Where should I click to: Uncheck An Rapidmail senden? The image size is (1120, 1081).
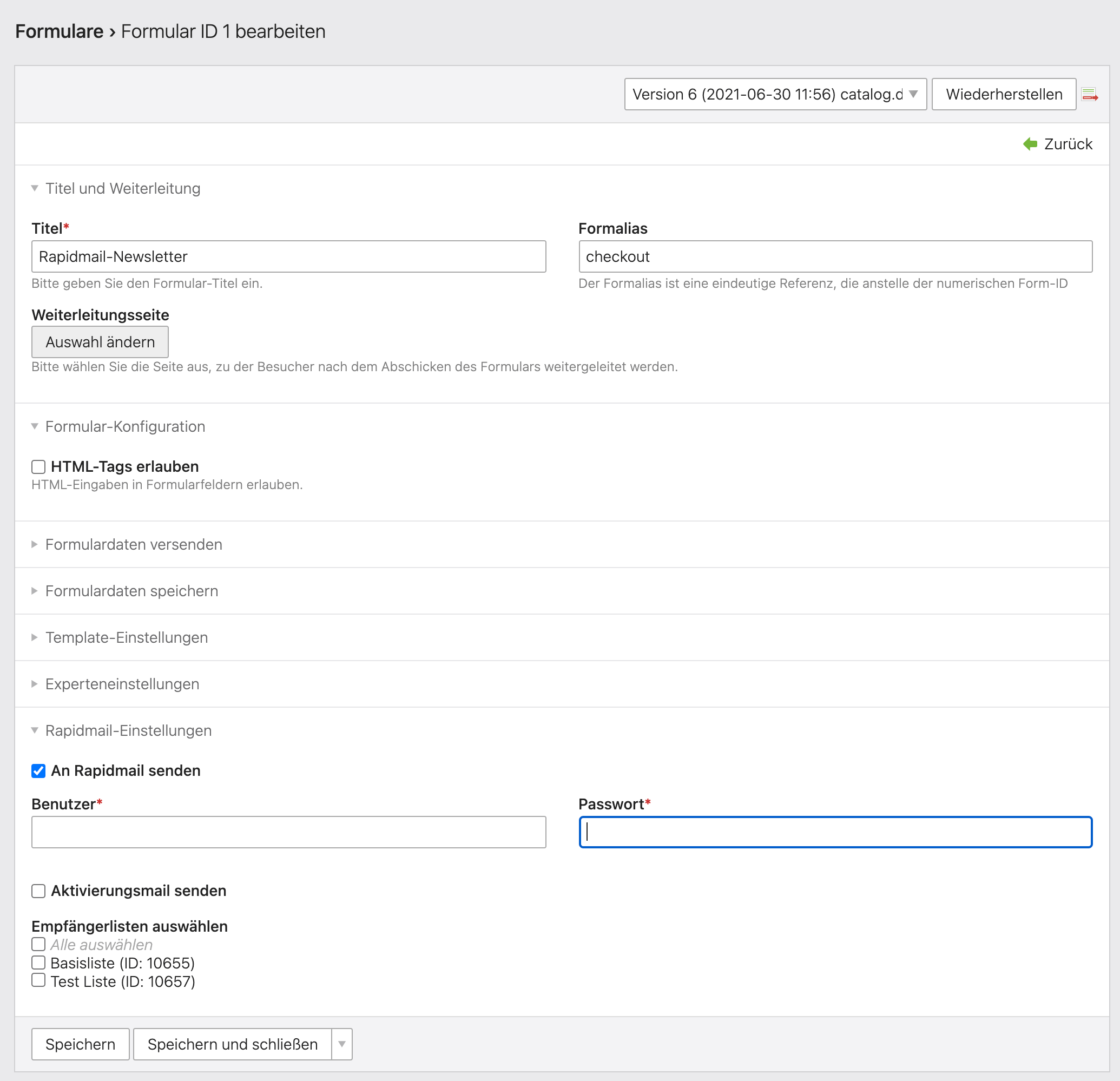point(38,771)
